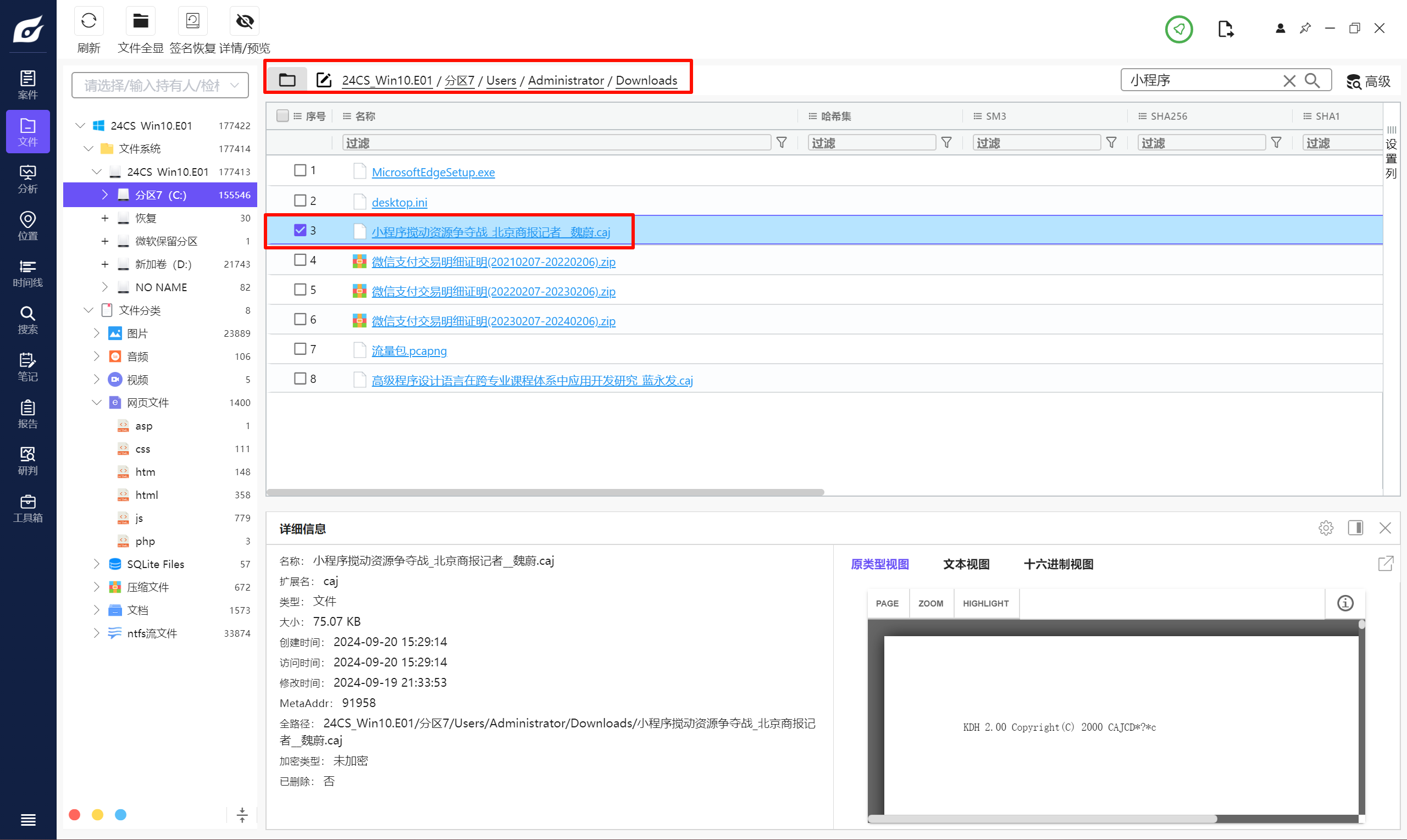Open detail panel settings gear
Viewport: 1407px width, 840px height.
pyautogui.click(x=1326, y=527)
